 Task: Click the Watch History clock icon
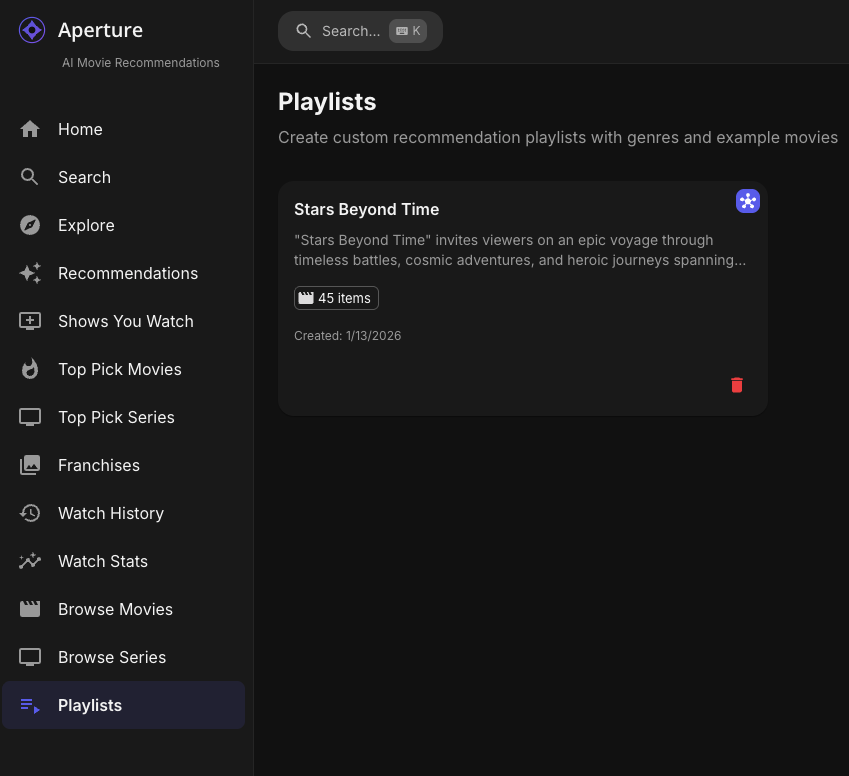point(30,513)
